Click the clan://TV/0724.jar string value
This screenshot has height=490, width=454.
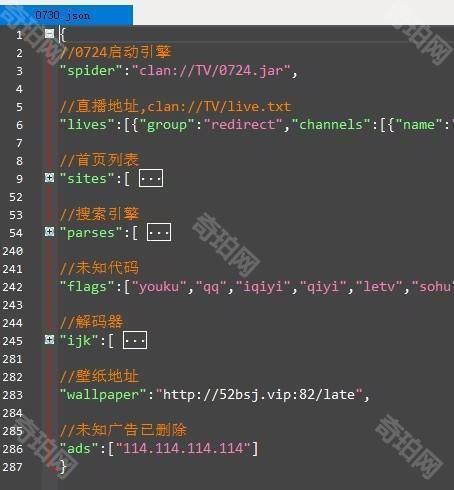tap(211, 71)
